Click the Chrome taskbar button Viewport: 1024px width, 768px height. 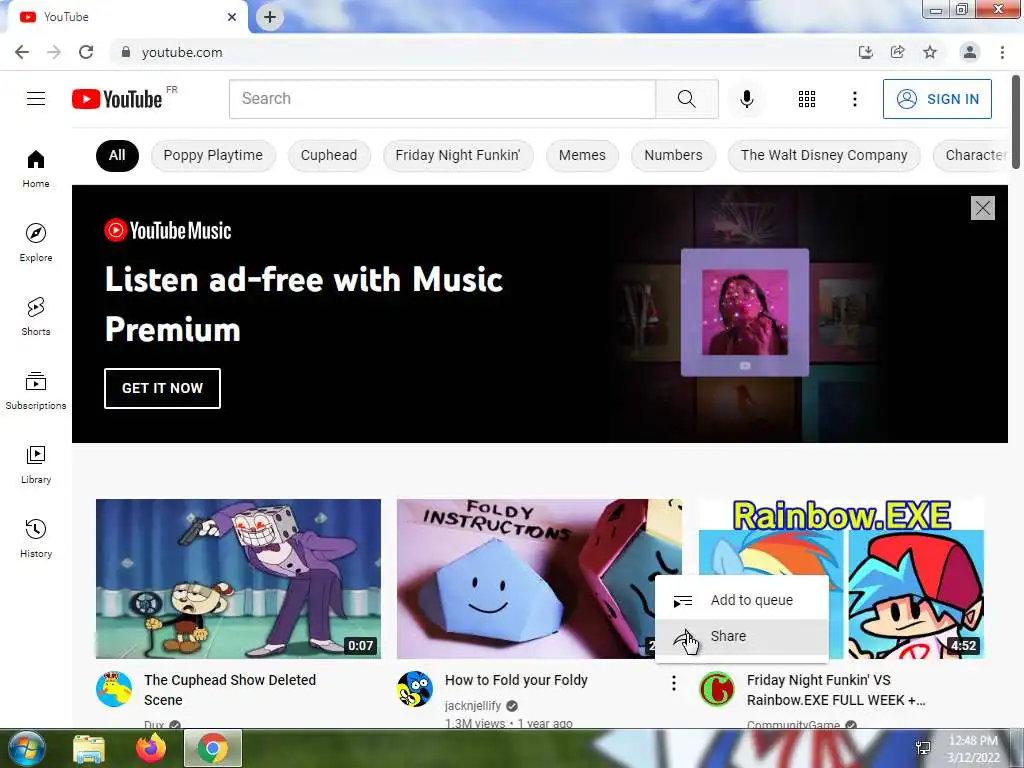[x=213, y=748]
